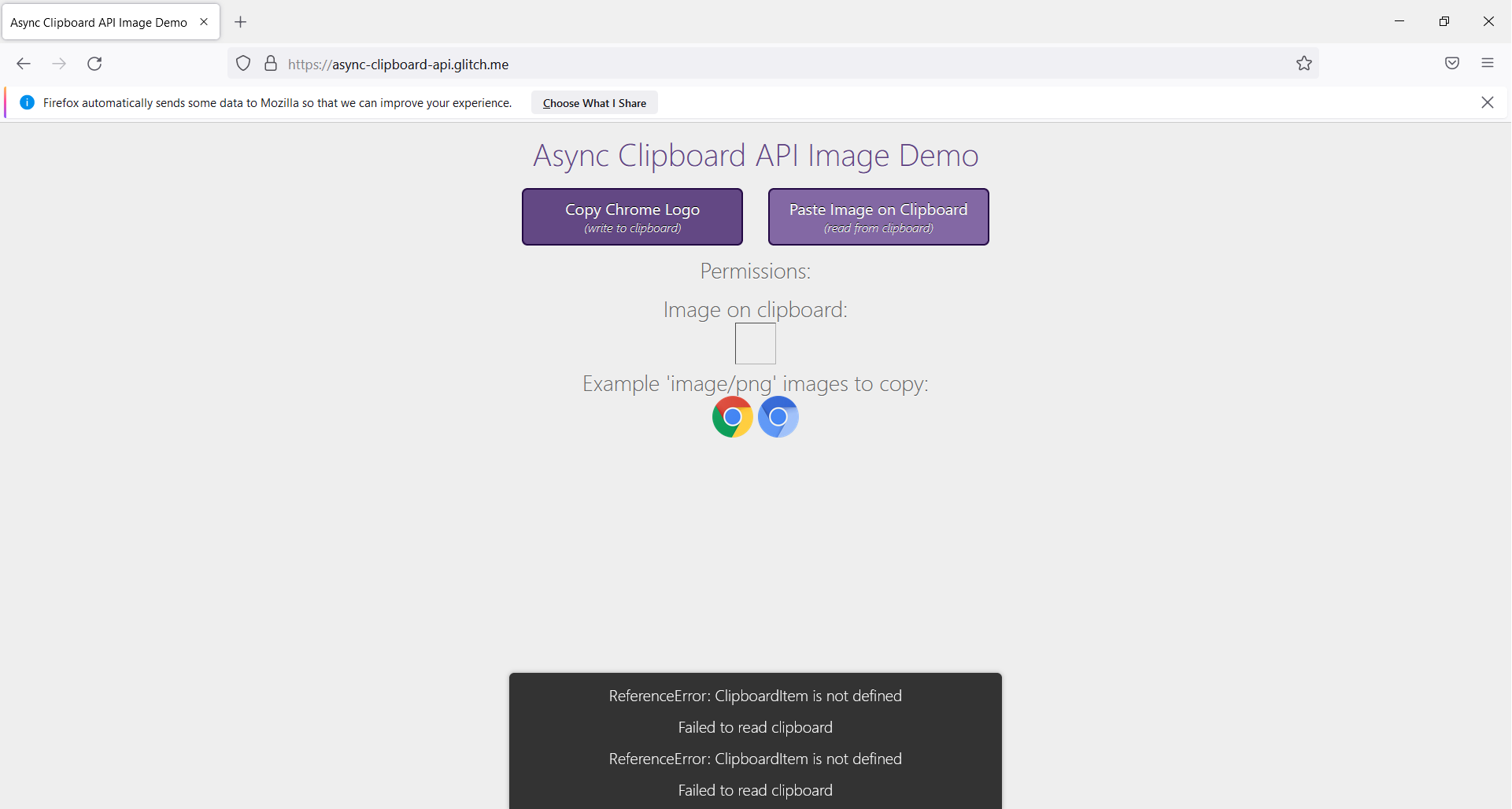
Task: Click the padlock site security icon
Action: (x=272, y=64)
